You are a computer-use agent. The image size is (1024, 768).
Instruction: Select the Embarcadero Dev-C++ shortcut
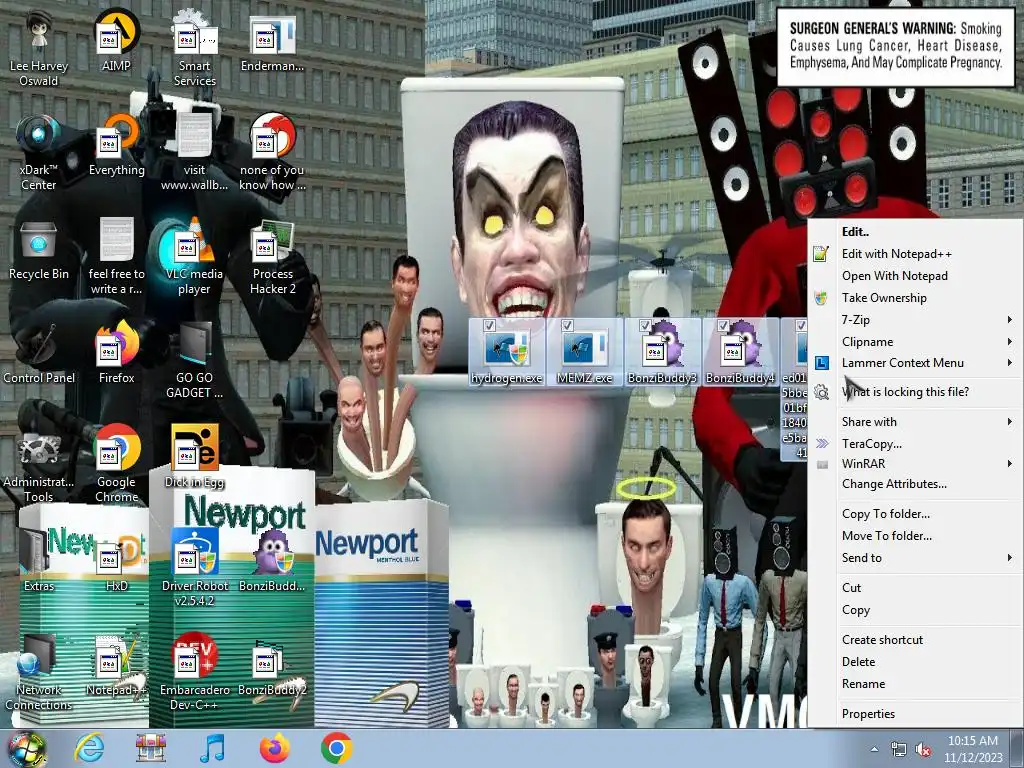click(195, 673)
